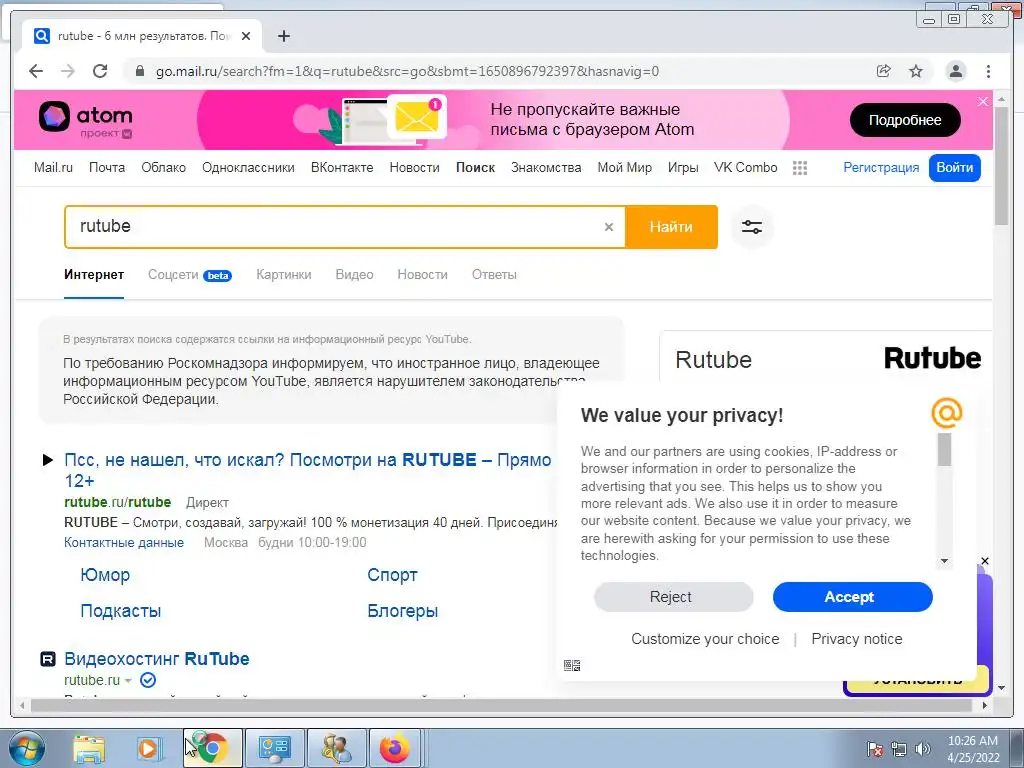Screen dimensions: 1024x768
Task: Select the Интернет search tab
Action: point(94,275)
